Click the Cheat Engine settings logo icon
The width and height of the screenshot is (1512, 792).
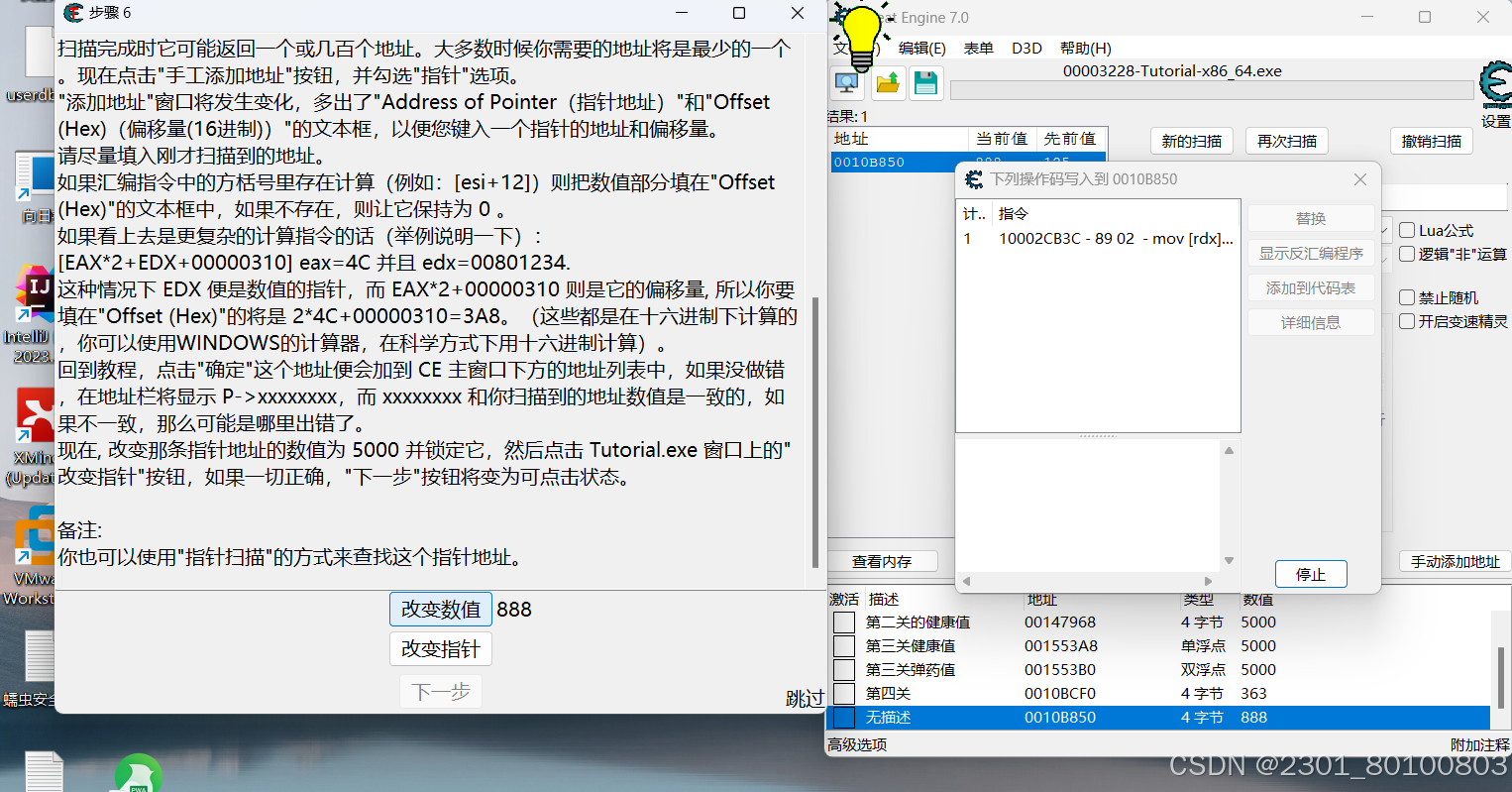1495,86
